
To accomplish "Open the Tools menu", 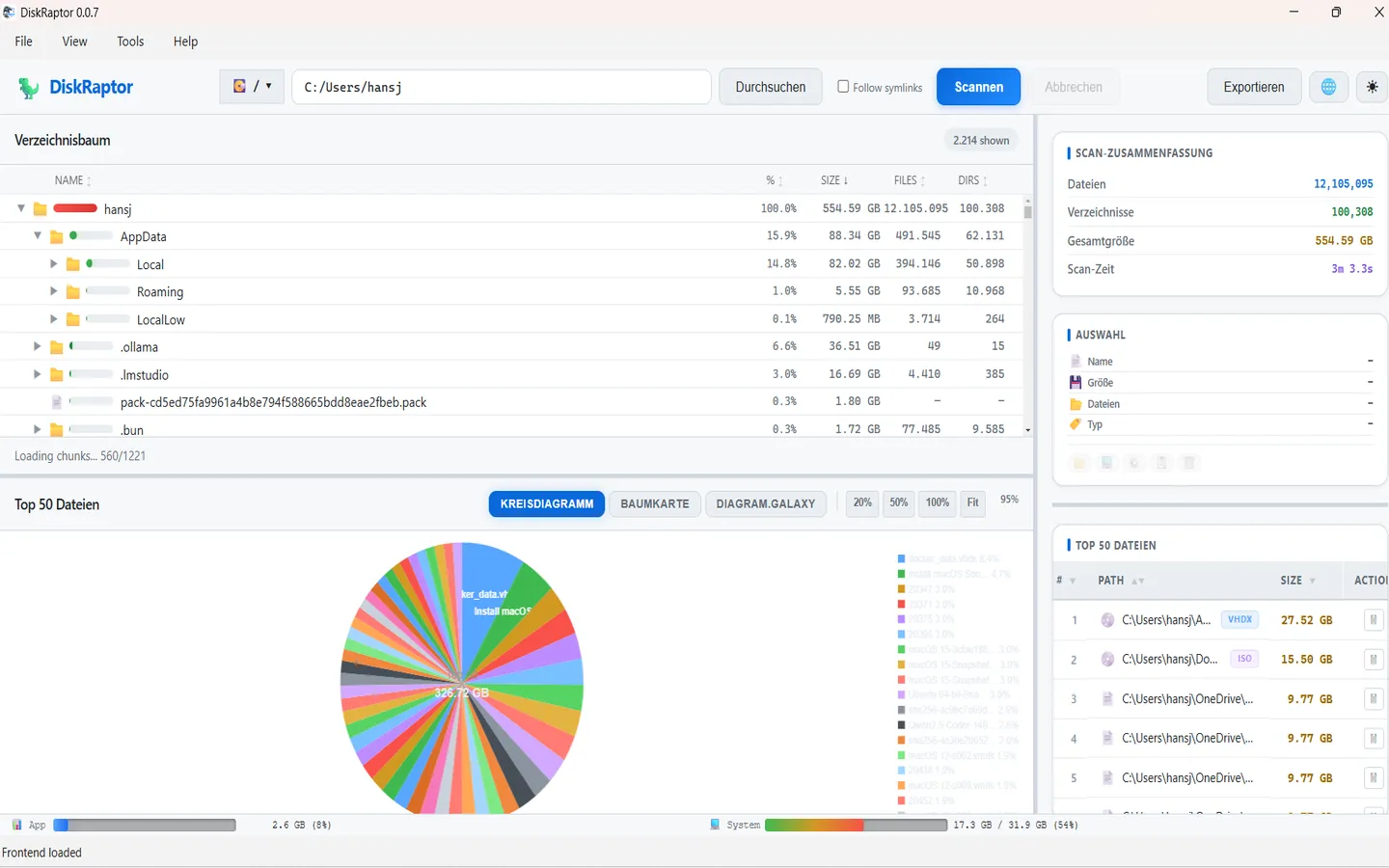I will (130, 41).
